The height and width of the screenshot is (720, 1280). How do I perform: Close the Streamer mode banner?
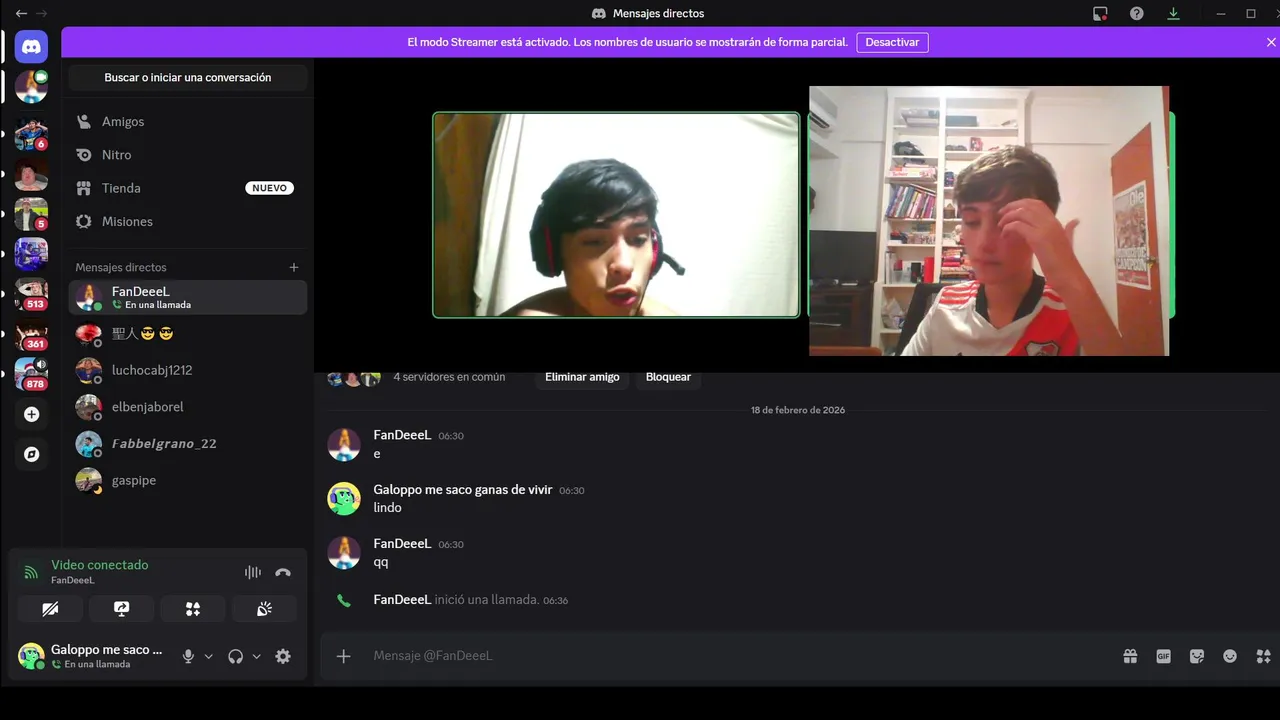1271,42
